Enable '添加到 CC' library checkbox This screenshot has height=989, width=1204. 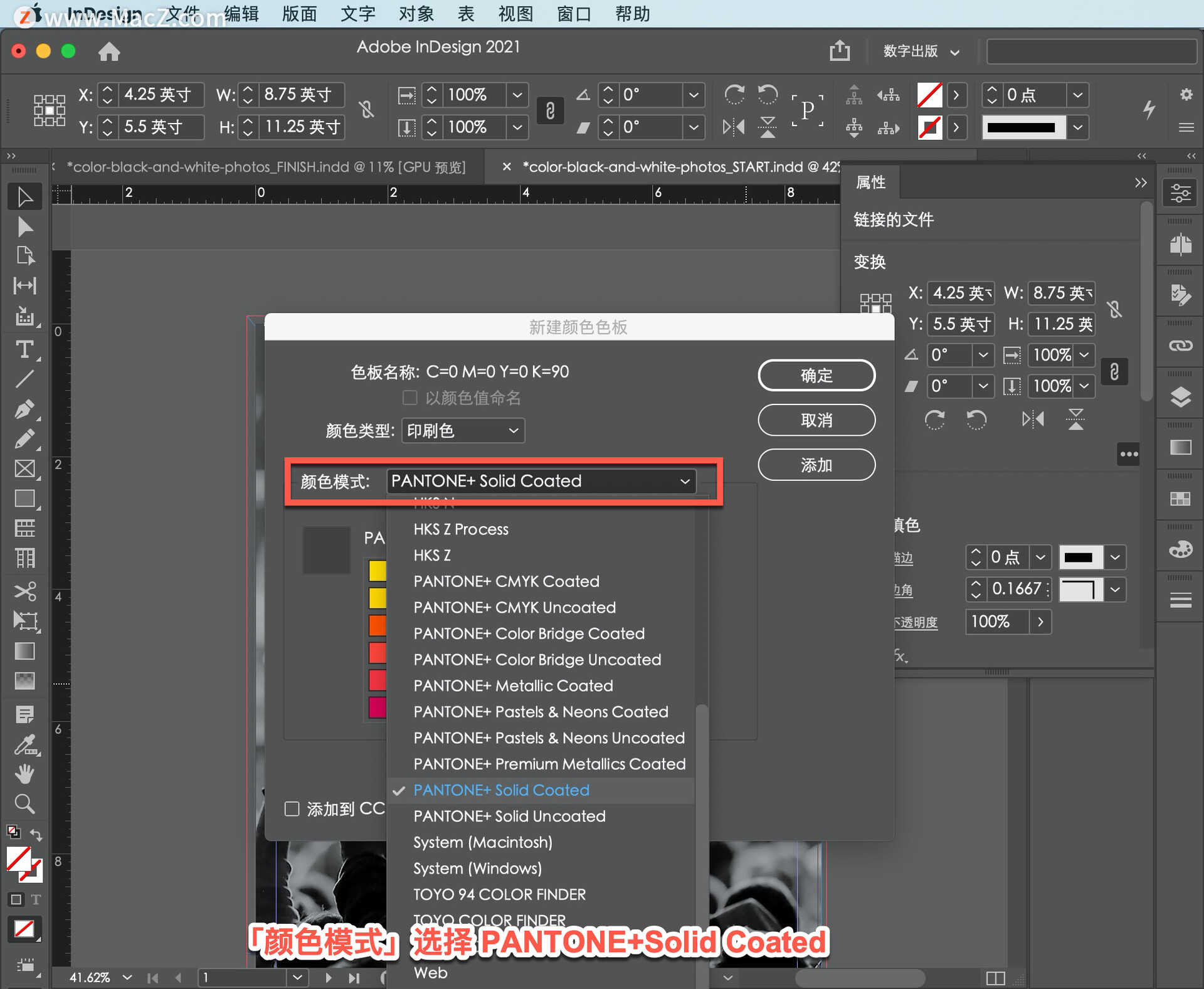coord(292,809)
